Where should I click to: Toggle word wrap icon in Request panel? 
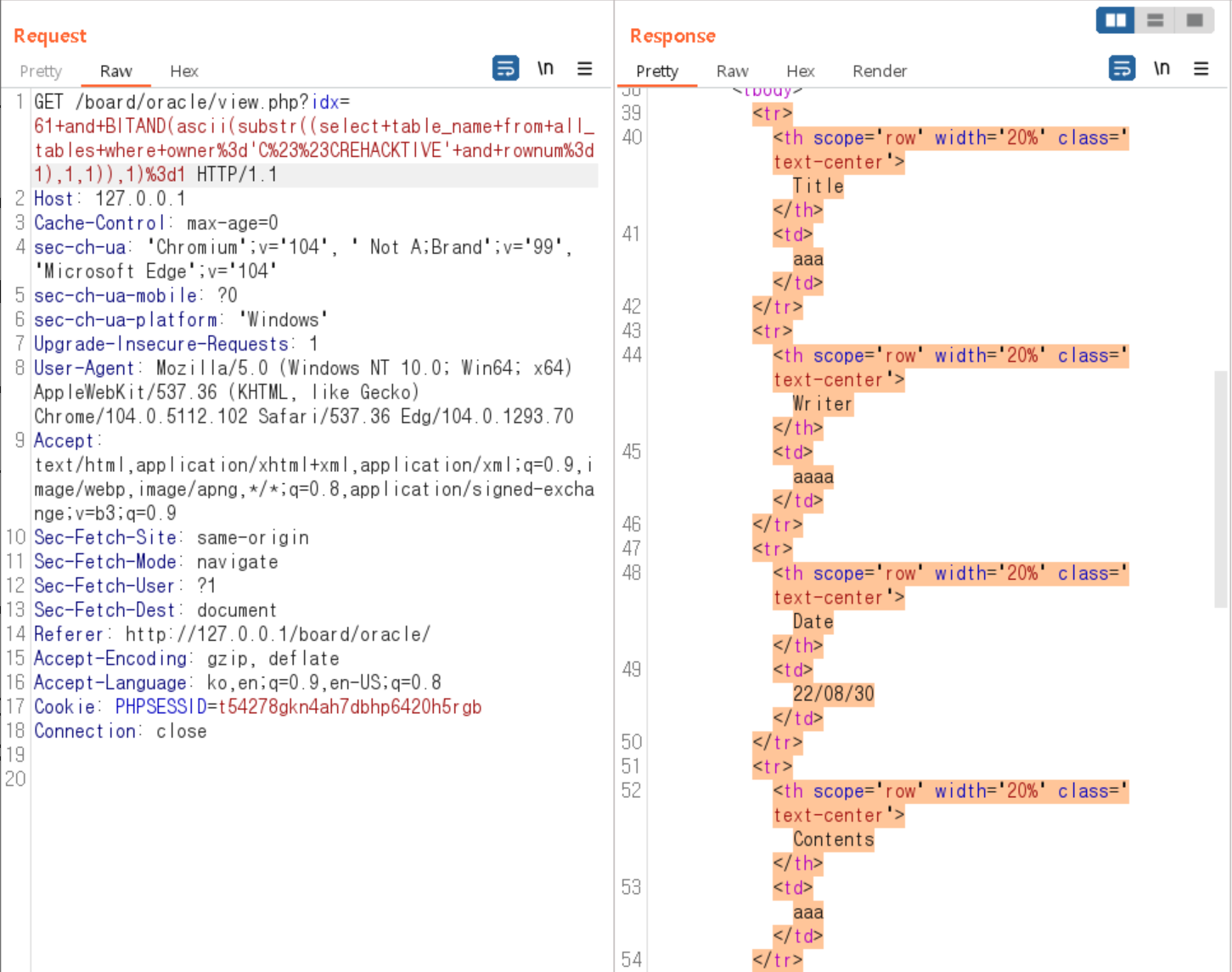[x=505, y=68]
